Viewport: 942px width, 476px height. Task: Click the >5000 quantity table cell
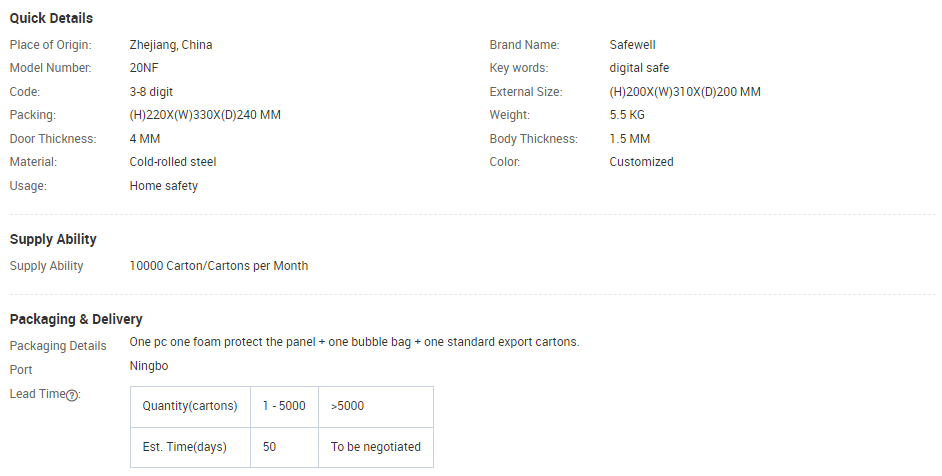tap(375, 406)
